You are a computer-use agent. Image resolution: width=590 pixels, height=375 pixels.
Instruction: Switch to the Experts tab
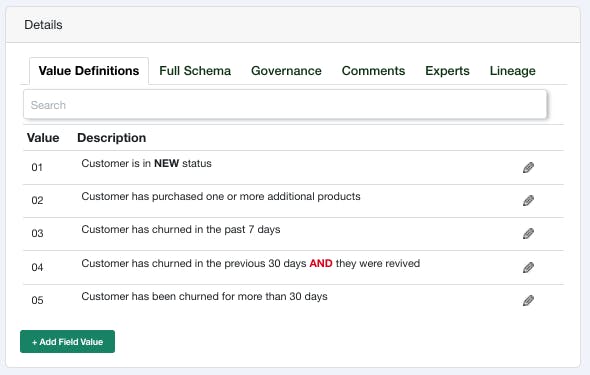447,71
